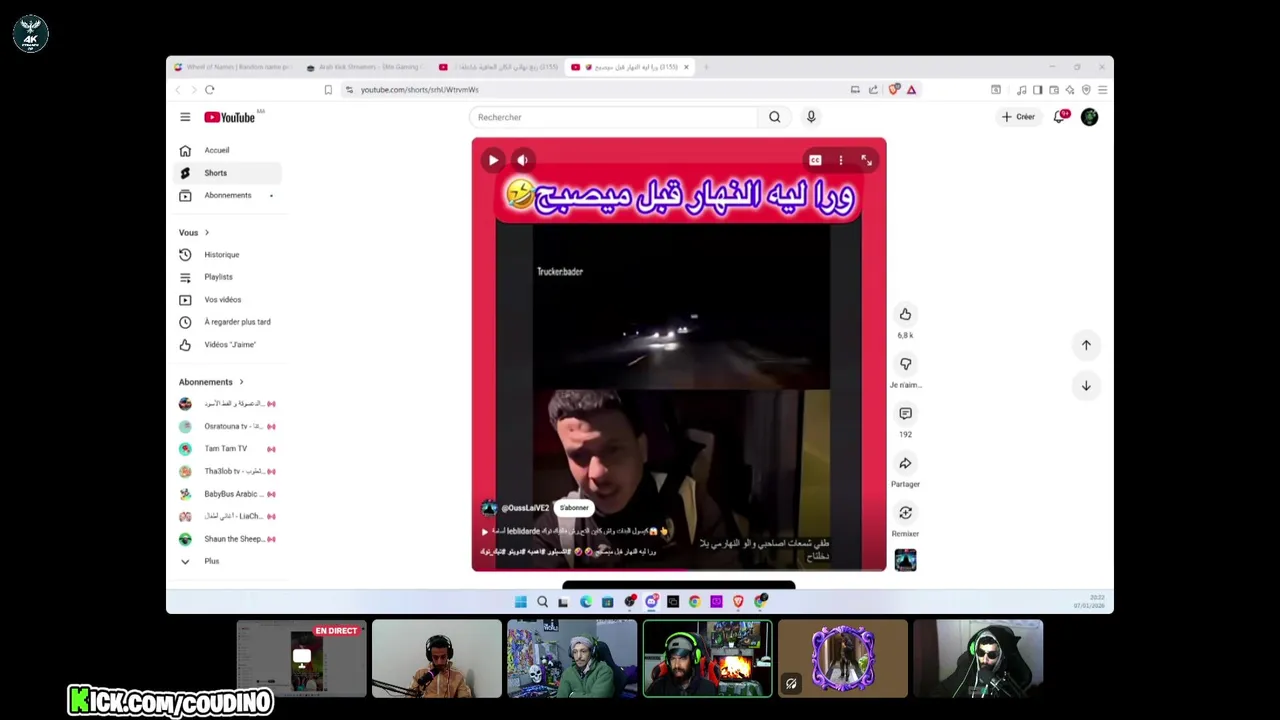Open Abonnements in the sidebar
The width and height of the screenshot is (1280, 720).
tap(229, 195)
